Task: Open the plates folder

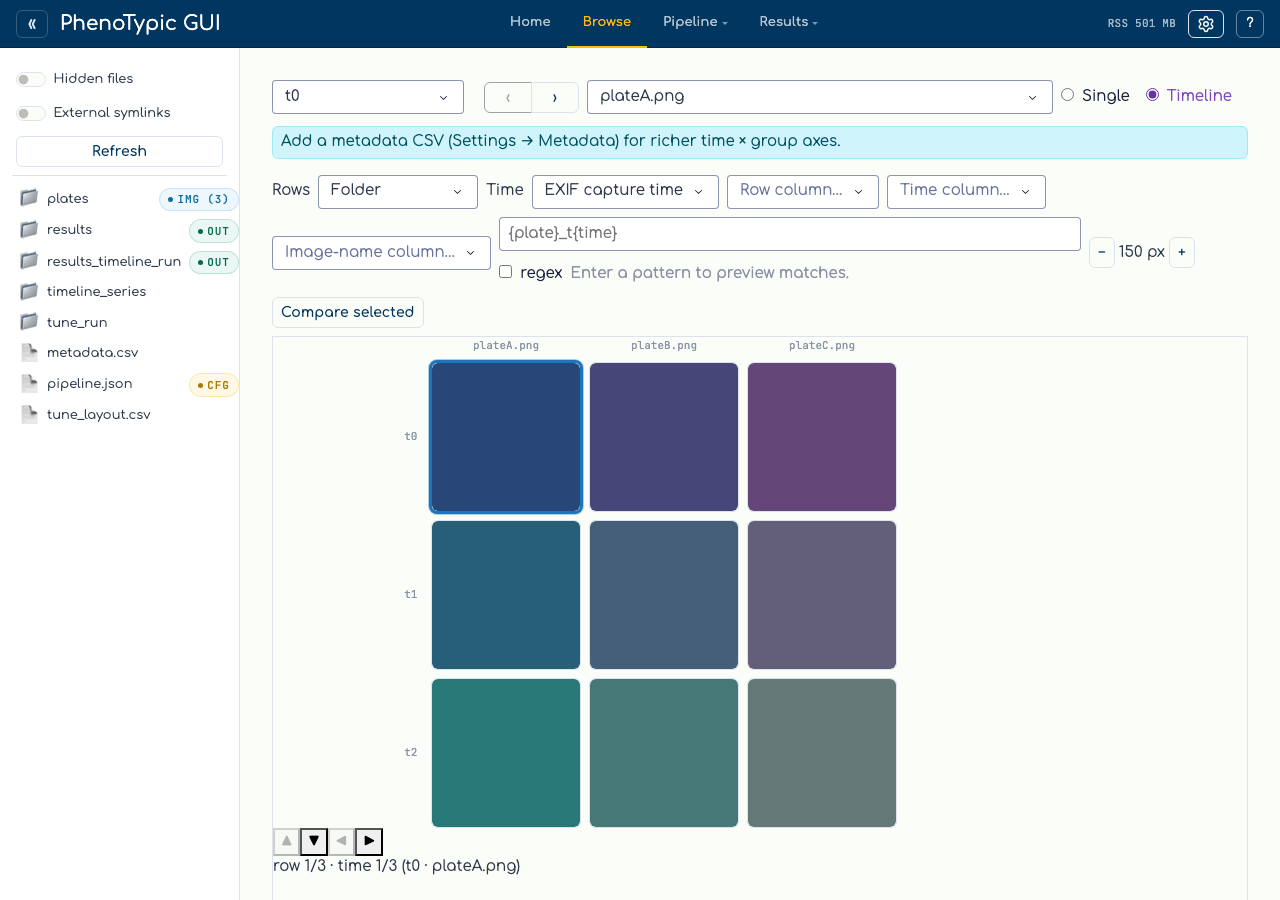Action: click(68, 199)
